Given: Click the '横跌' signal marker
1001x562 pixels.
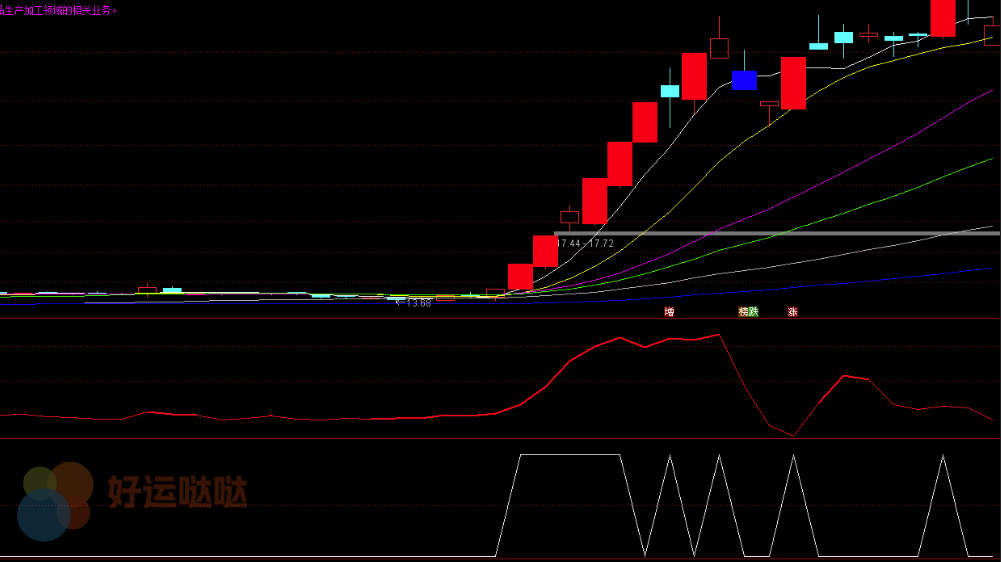Looking at the screenshot, I should 748,312.
